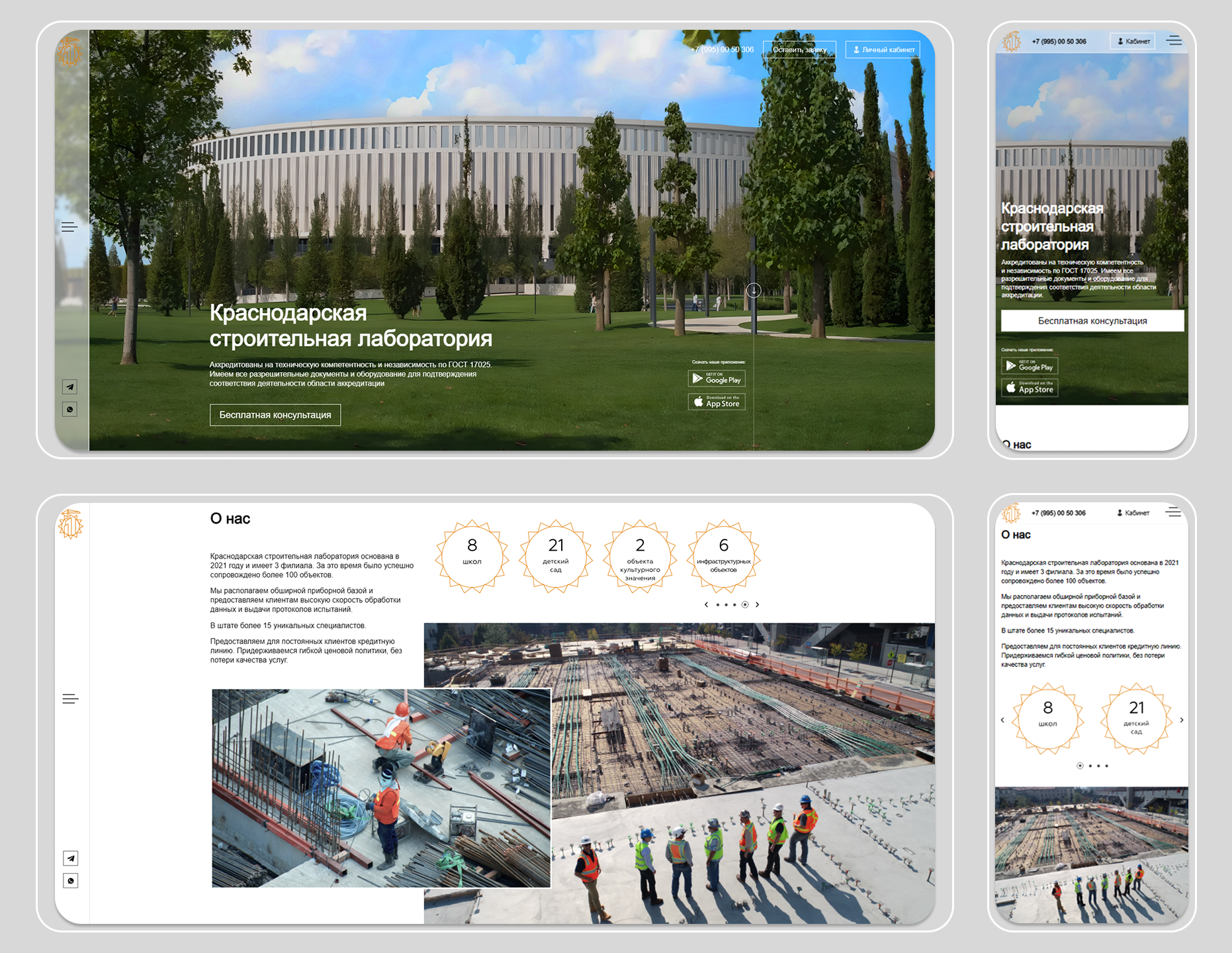Image resolution: width=1232 pixels, height=953 pixels.
Task: Go to previous slide in mobile stats carousel
Action: point(1002,720)
